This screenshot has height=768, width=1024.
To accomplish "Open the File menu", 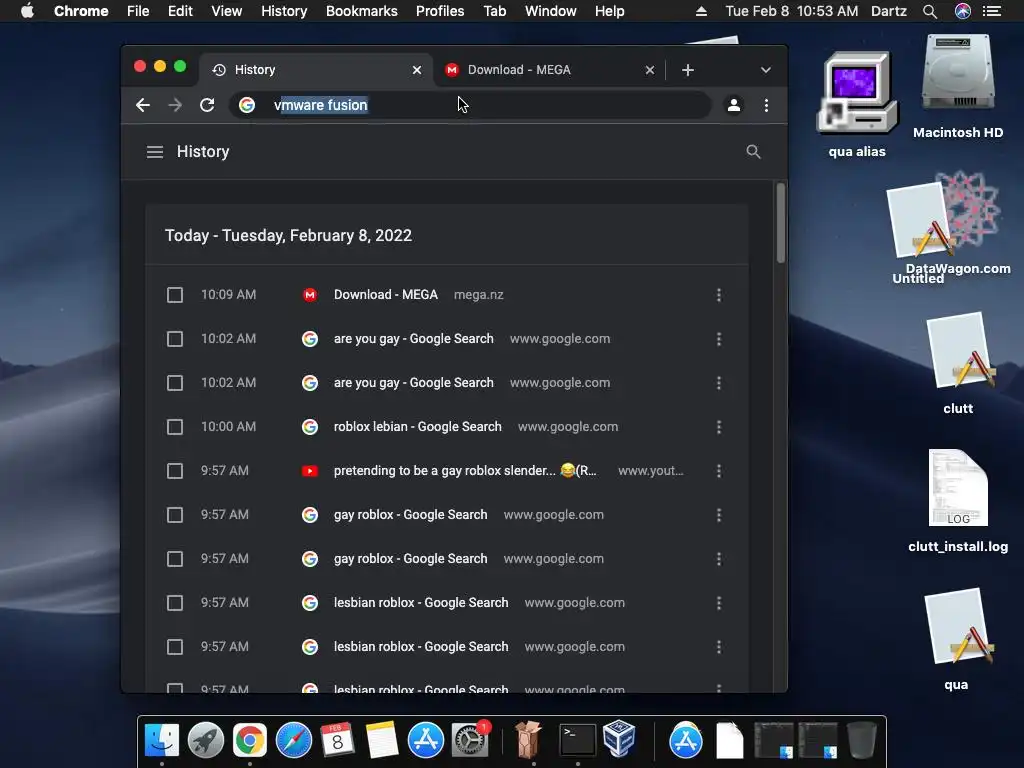I will point(138,11).
